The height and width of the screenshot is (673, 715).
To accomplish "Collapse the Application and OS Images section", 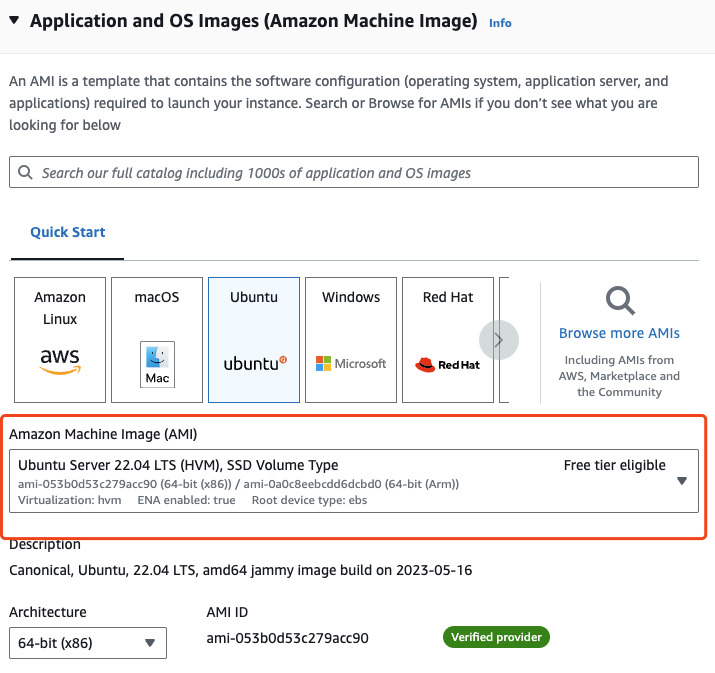I will click(x=14, y=20).
